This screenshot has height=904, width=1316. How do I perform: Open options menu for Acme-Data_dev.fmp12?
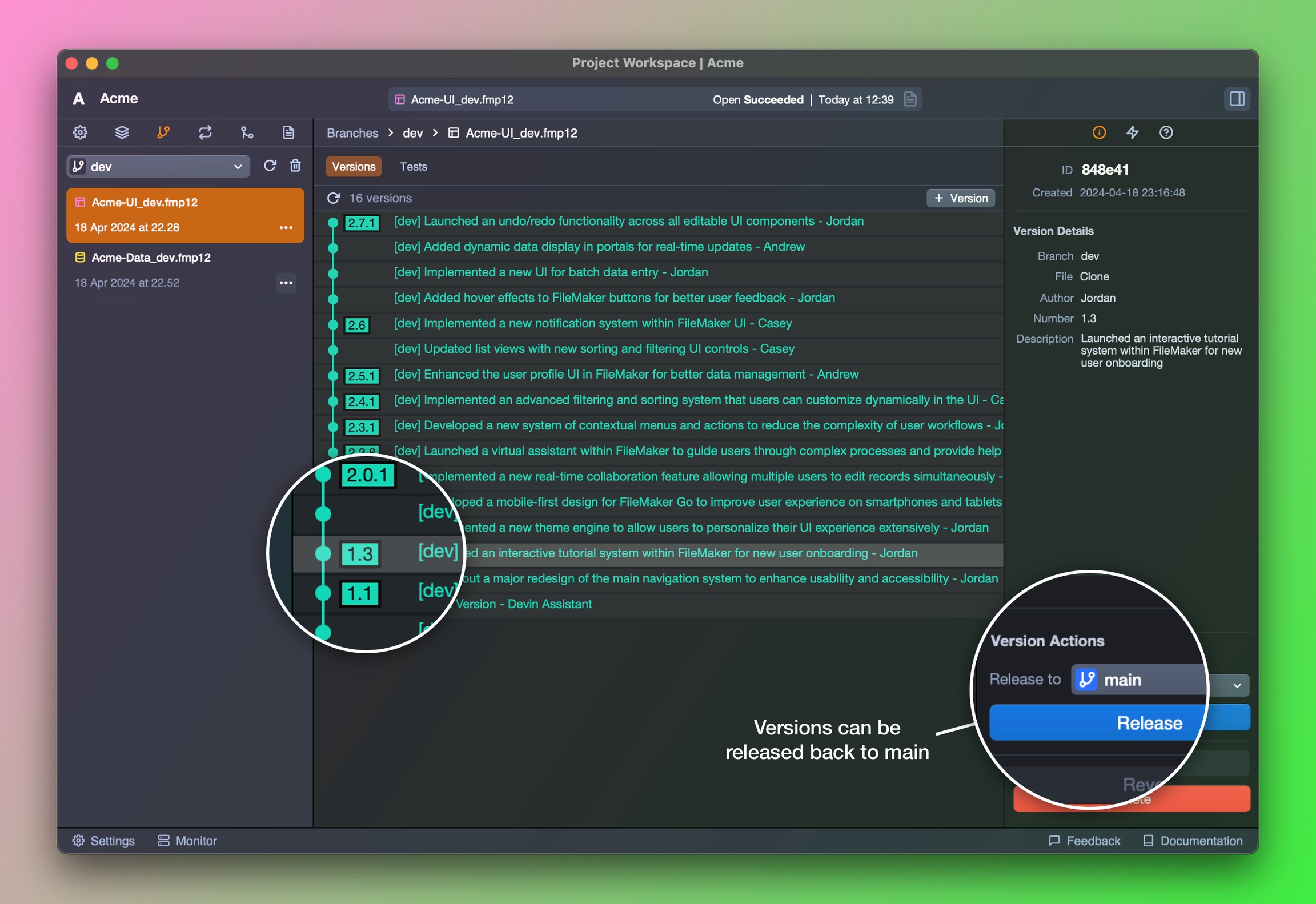click(x=286, y=283)
